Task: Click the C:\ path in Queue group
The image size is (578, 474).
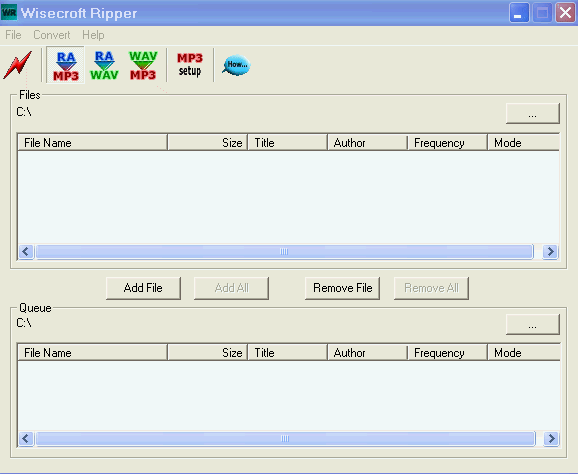Action: tap(24, 323)
